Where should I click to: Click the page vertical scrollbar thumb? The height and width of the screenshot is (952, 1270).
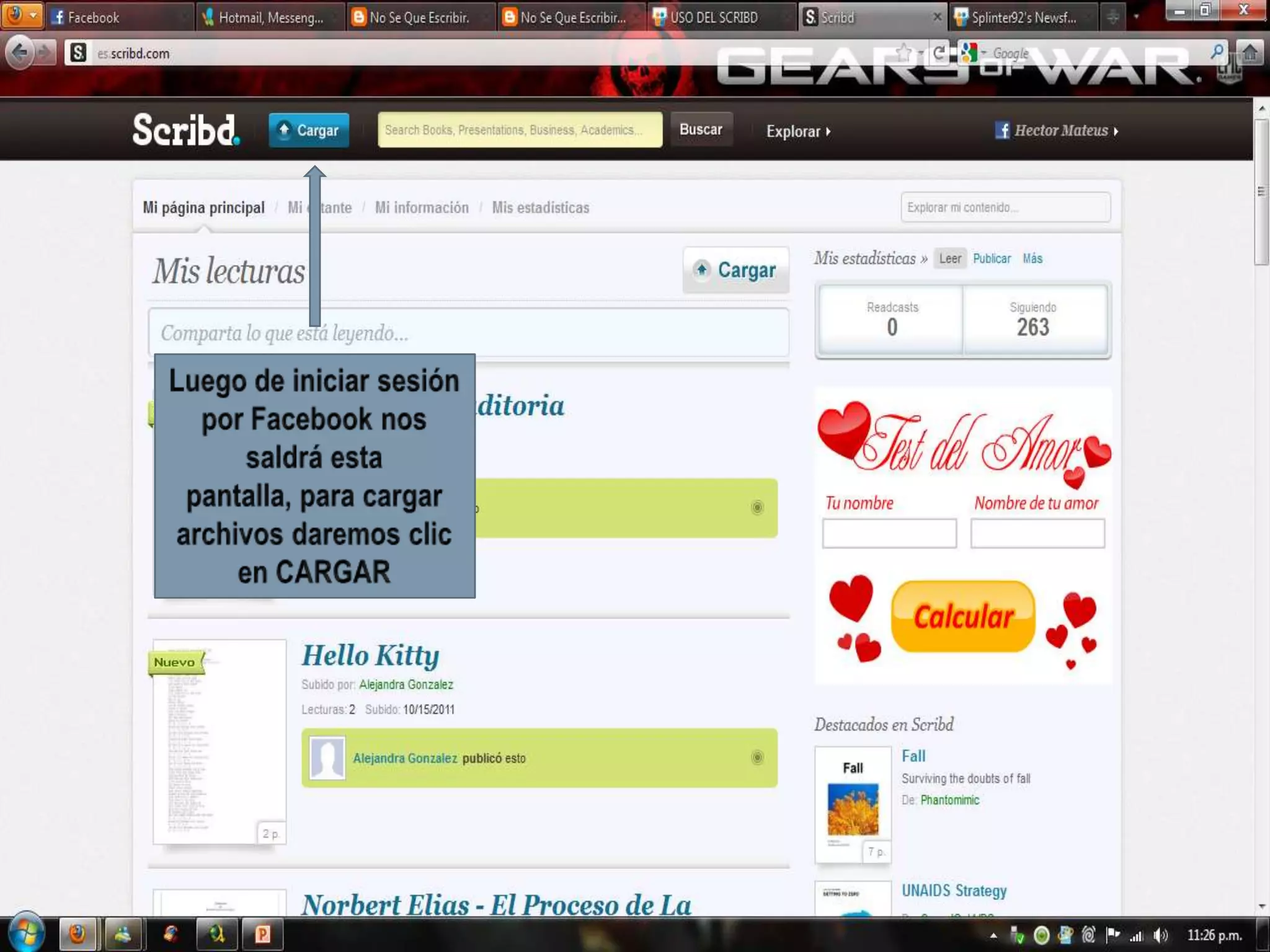(x=1261, y=192)
